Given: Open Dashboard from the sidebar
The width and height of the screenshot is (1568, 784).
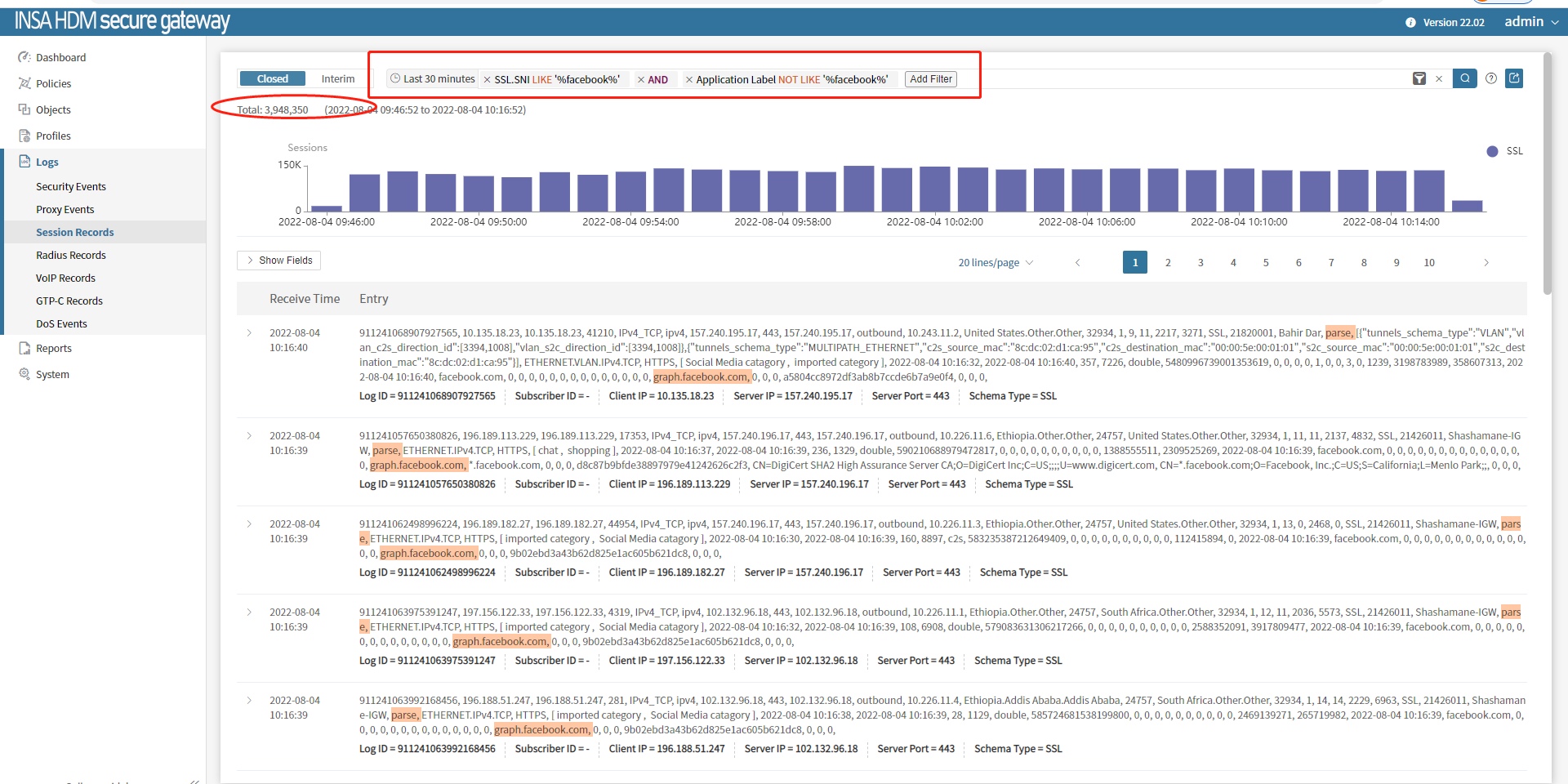Looking at the screenshot, I should tap(60, 57).
